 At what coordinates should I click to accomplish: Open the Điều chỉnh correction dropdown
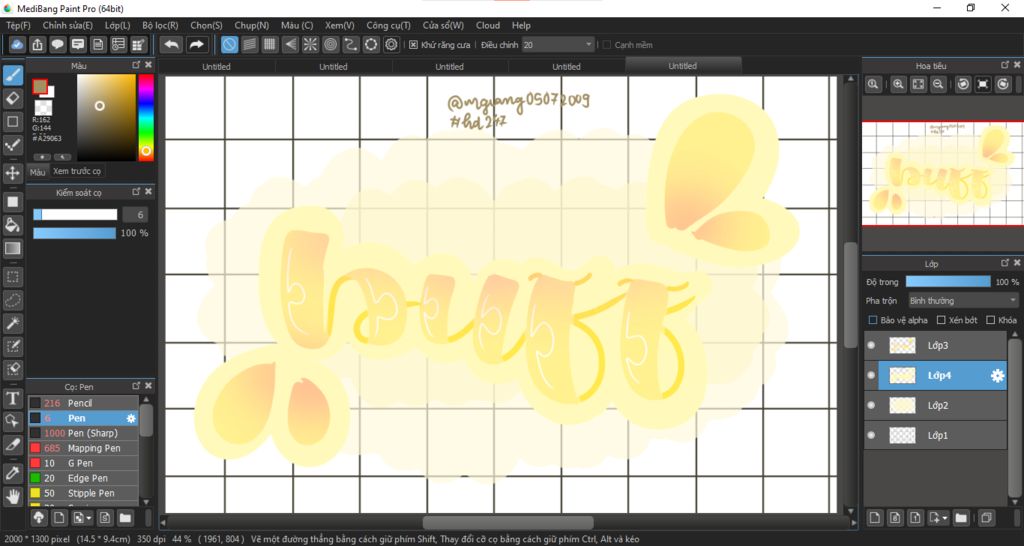point(558,45)
